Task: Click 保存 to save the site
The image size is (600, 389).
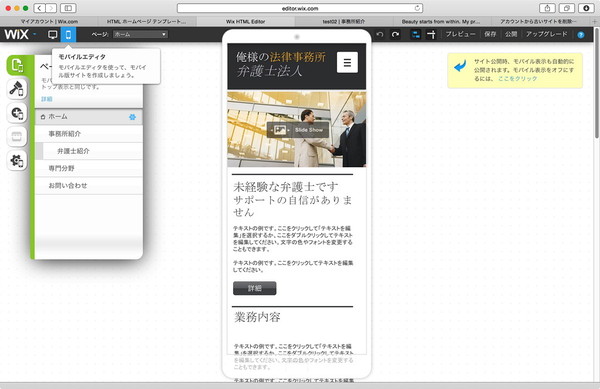Action: tap(490, 34)
